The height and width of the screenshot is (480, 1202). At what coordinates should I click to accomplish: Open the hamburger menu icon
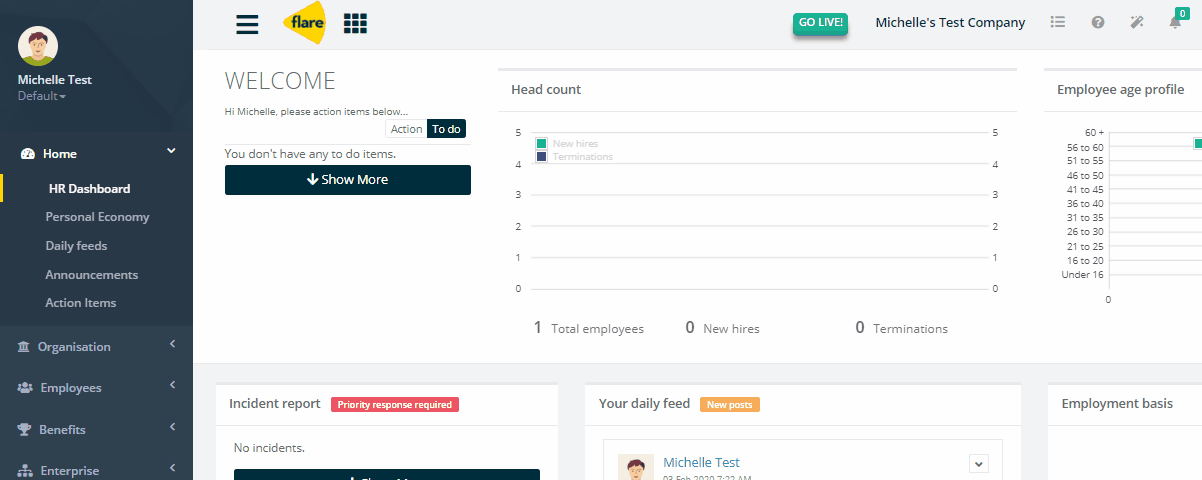[x=247, y=24]
